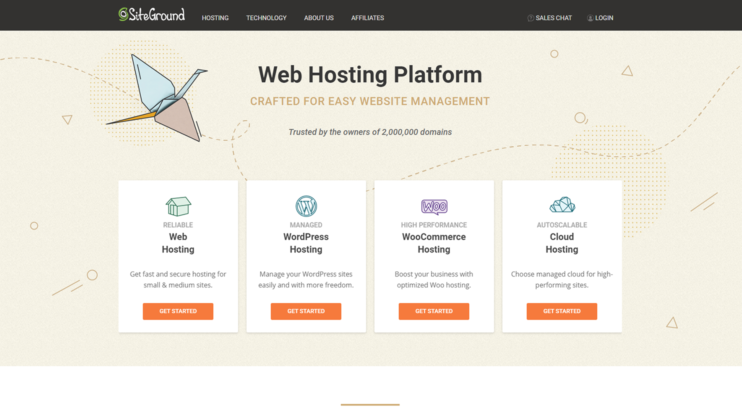742x416 pixels.
Task: Open the Technology menu
Action: [x=266, y=18]
